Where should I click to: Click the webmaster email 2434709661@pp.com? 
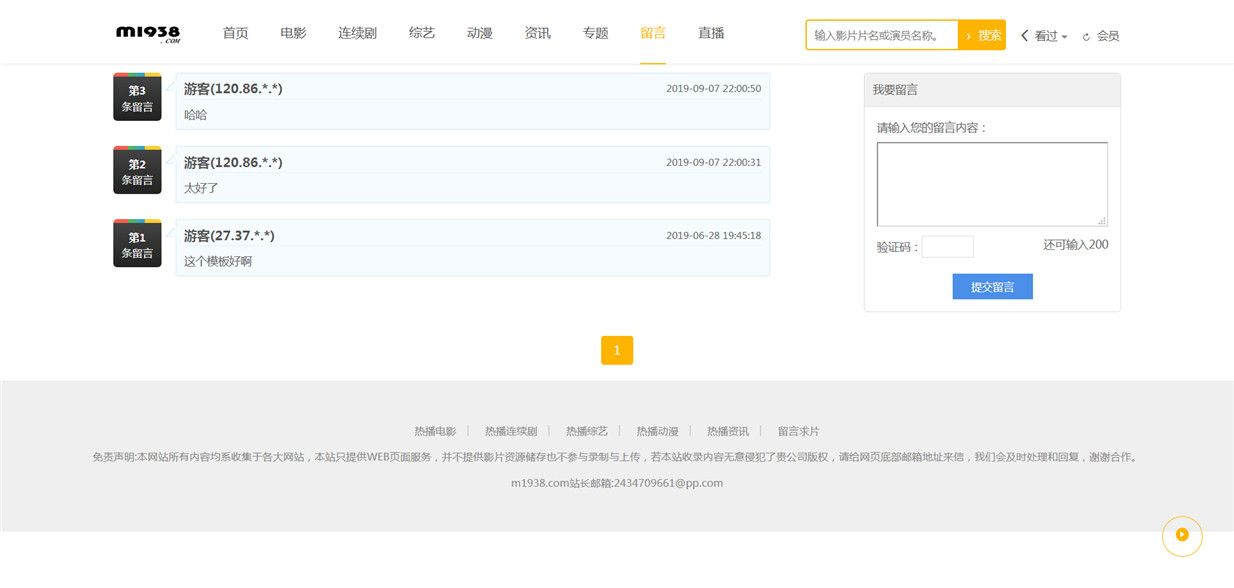tap(668, 483)
